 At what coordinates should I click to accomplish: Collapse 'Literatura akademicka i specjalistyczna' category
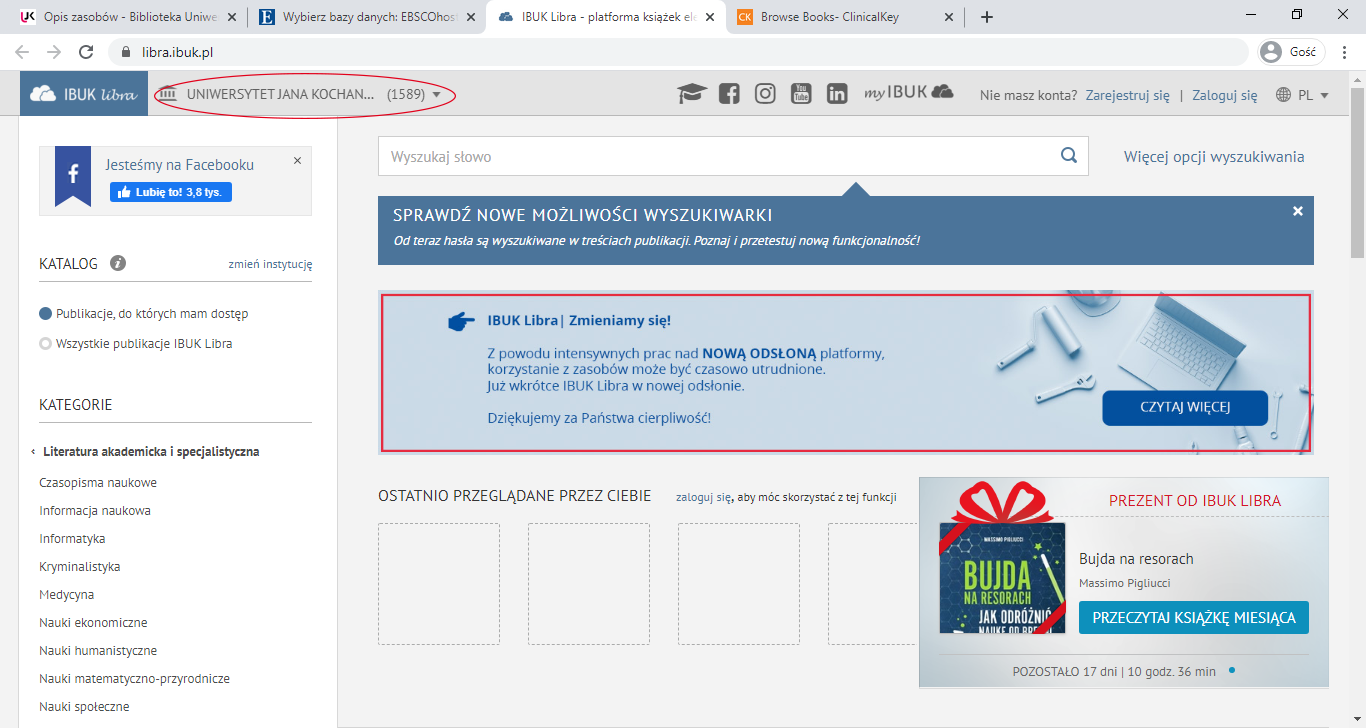33,452
